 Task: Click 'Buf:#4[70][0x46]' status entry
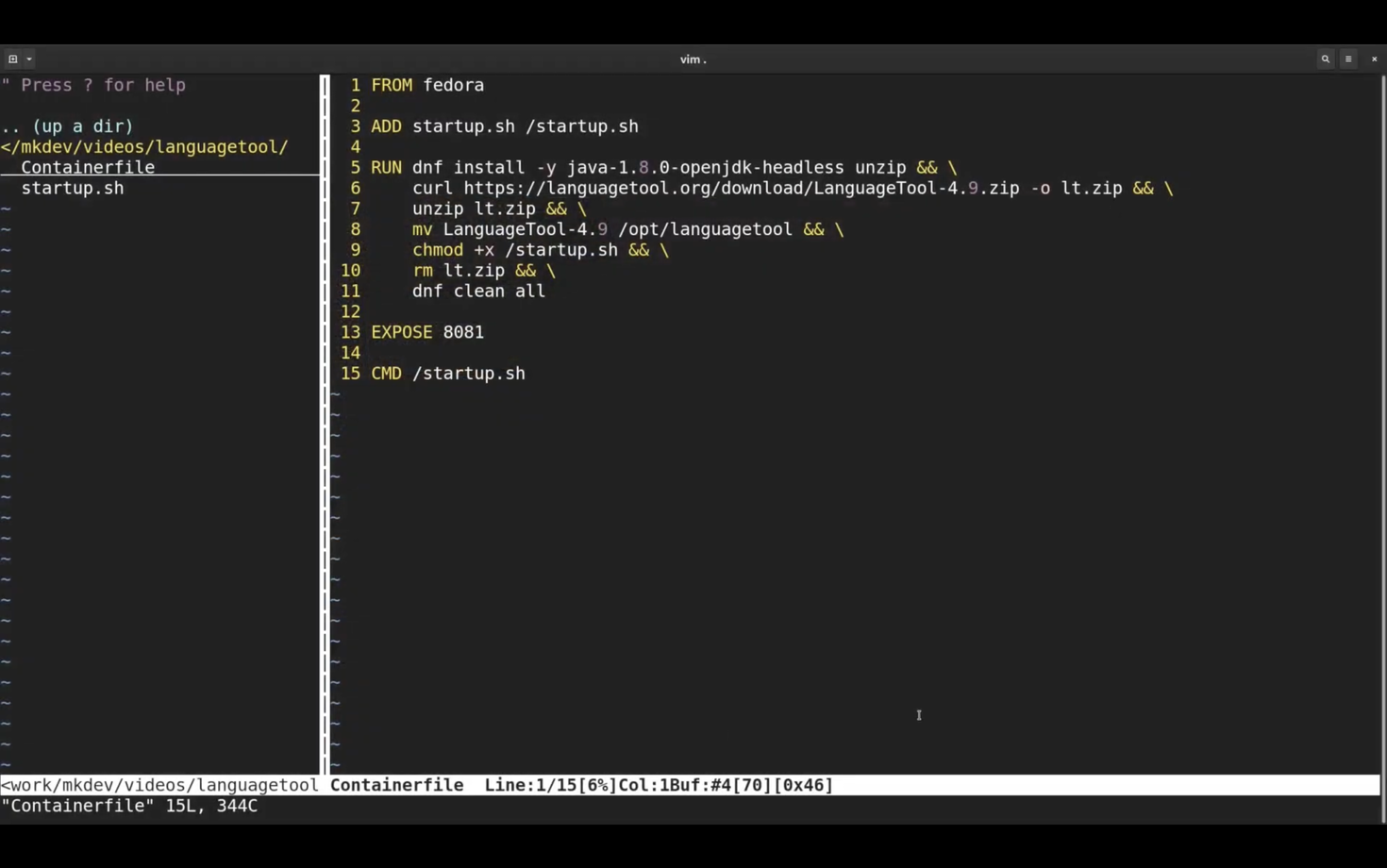(x=751, y=785)
